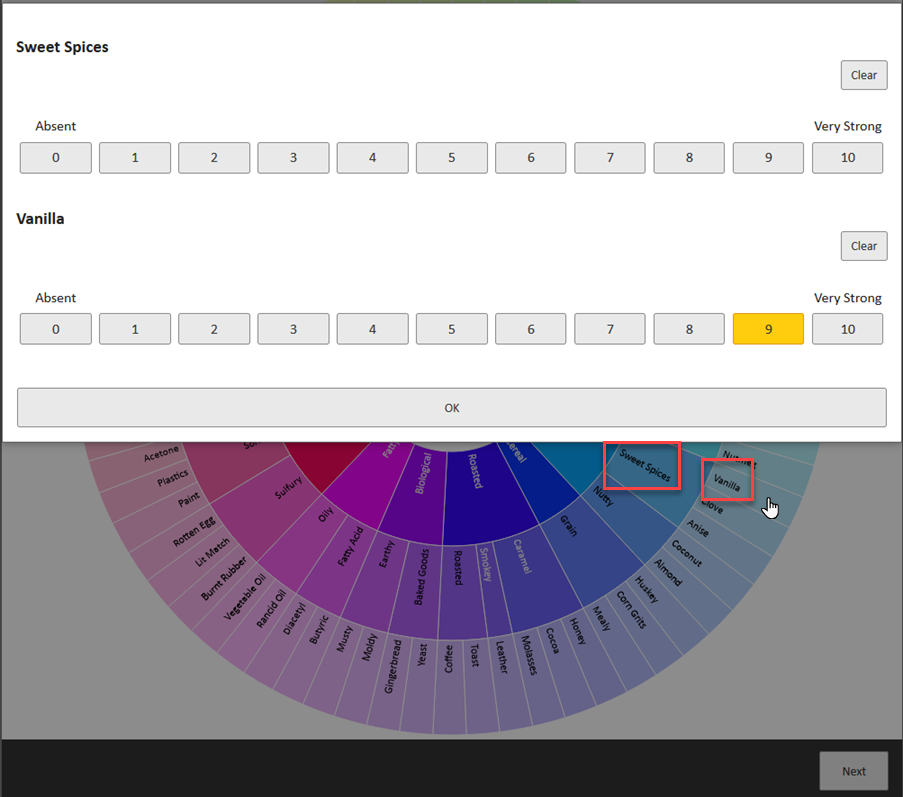Clear the Sweet Spices rating
This screenshot has height=797, width=903.
(863, 75)
